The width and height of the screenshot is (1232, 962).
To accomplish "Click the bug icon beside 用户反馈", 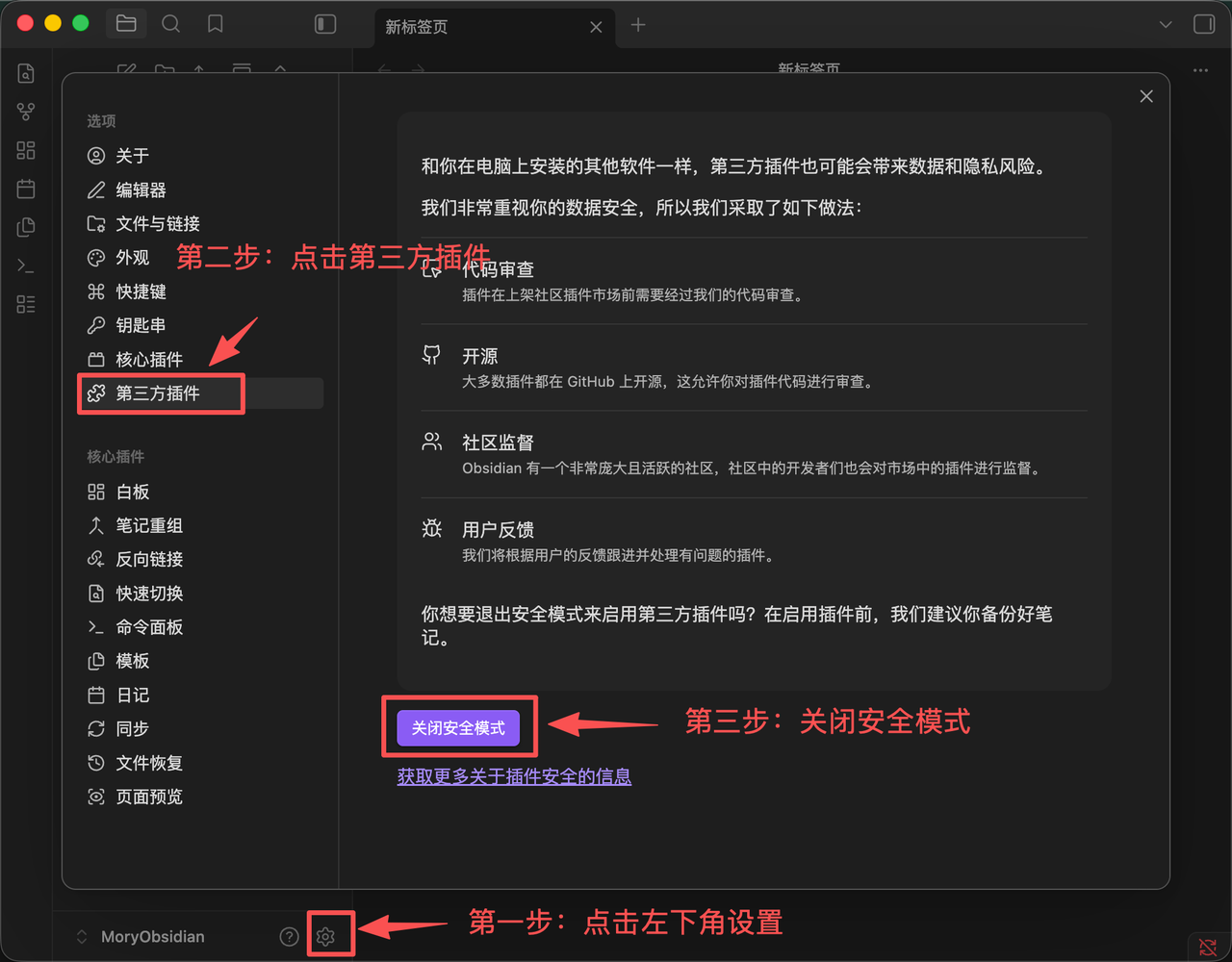I will click(x=432, y=528).
